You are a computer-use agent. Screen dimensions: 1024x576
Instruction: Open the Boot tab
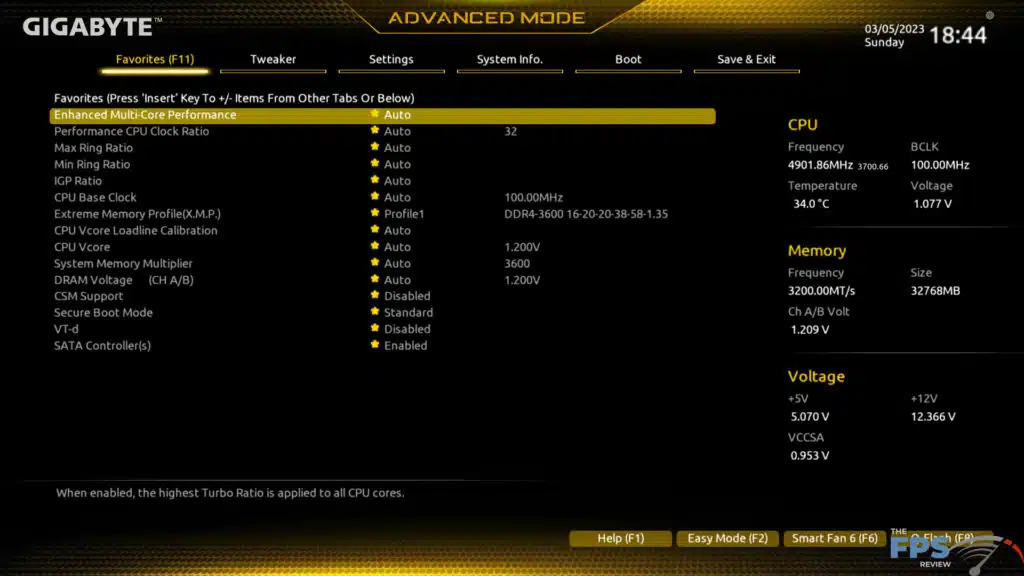pyautogui.click(x=628, y=59)
